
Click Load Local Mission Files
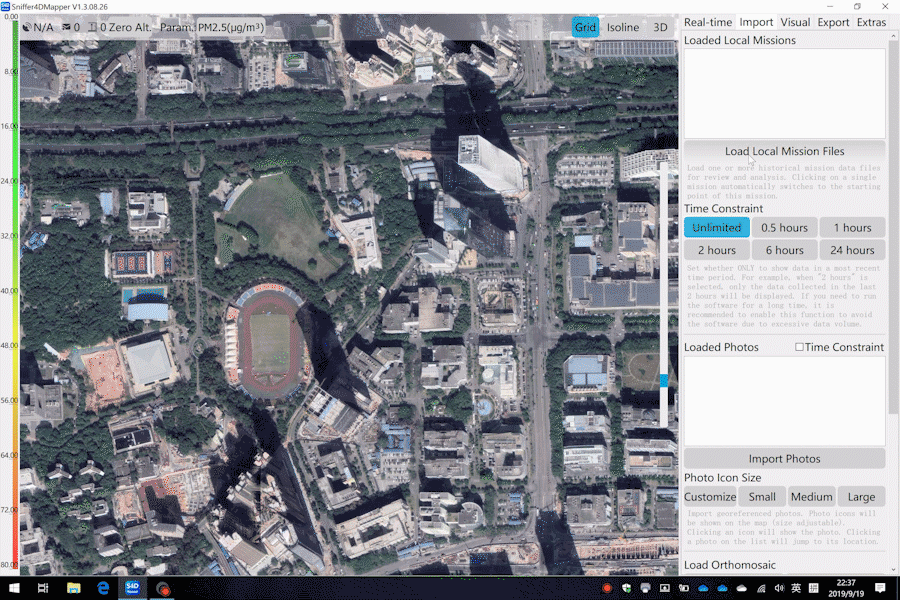tap(784, 151)
